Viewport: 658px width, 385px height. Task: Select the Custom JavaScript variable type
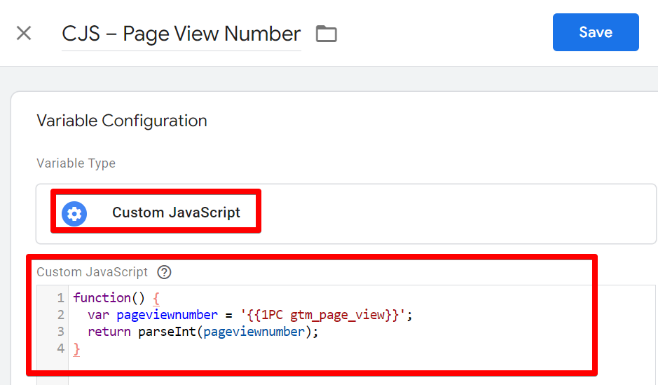156,211
